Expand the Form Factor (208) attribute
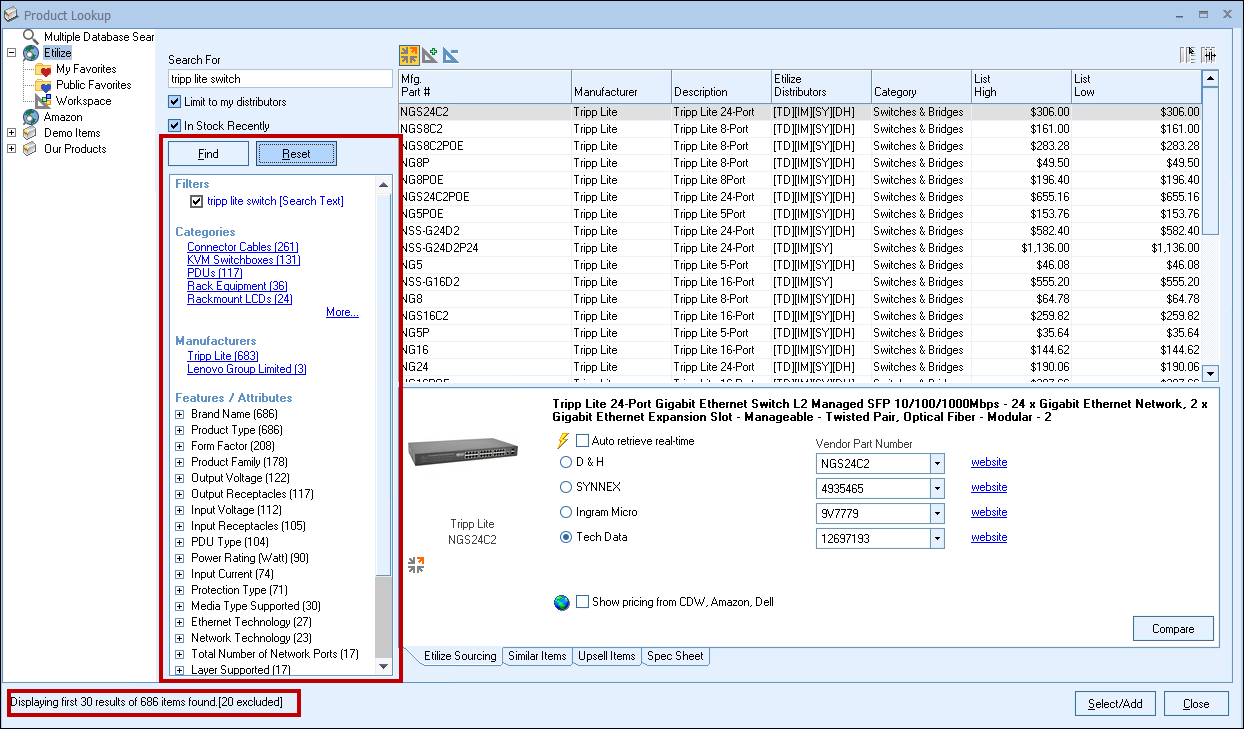The width and height of the screenshot is (1244, 729). click(180, 446)
